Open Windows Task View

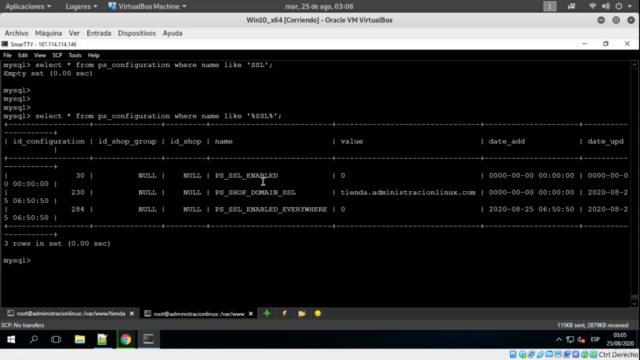56,339
